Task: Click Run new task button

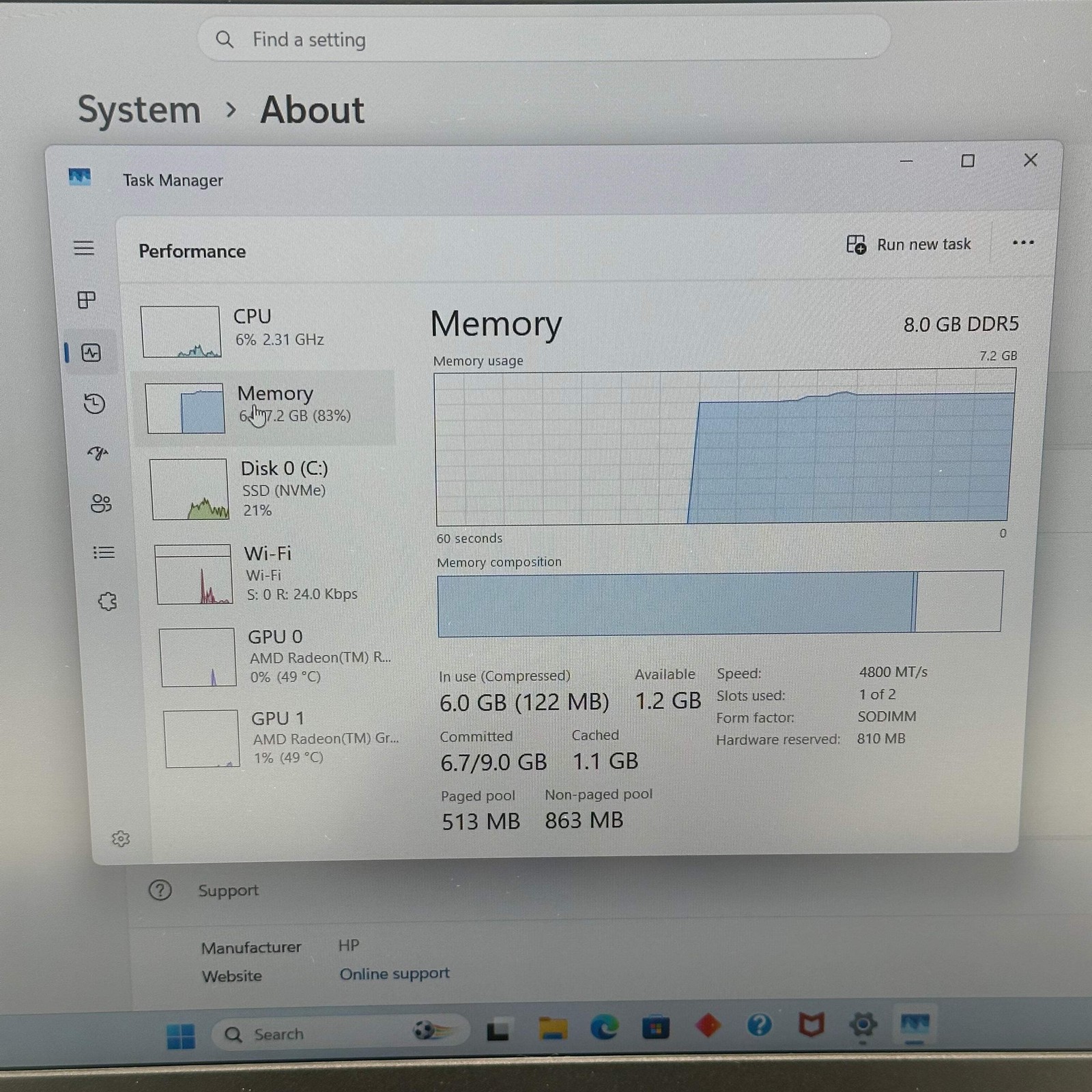Action: pos(908,244)
